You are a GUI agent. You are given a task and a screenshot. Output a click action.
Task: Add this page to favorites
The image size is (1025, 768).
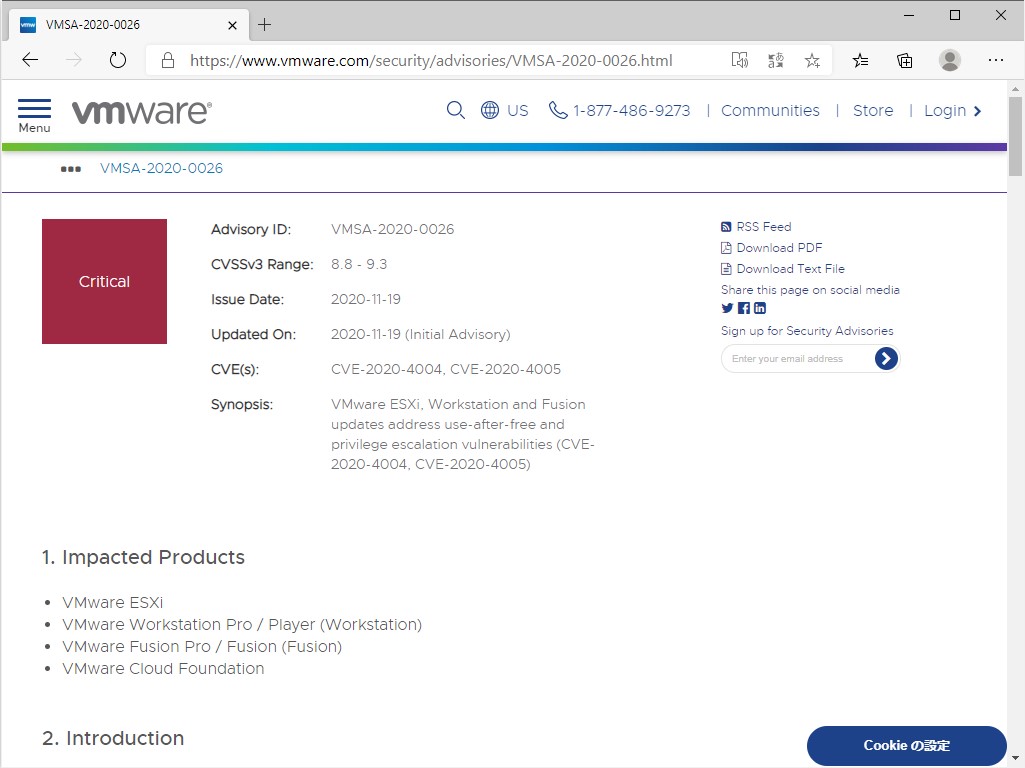click(x=812, y=61)
